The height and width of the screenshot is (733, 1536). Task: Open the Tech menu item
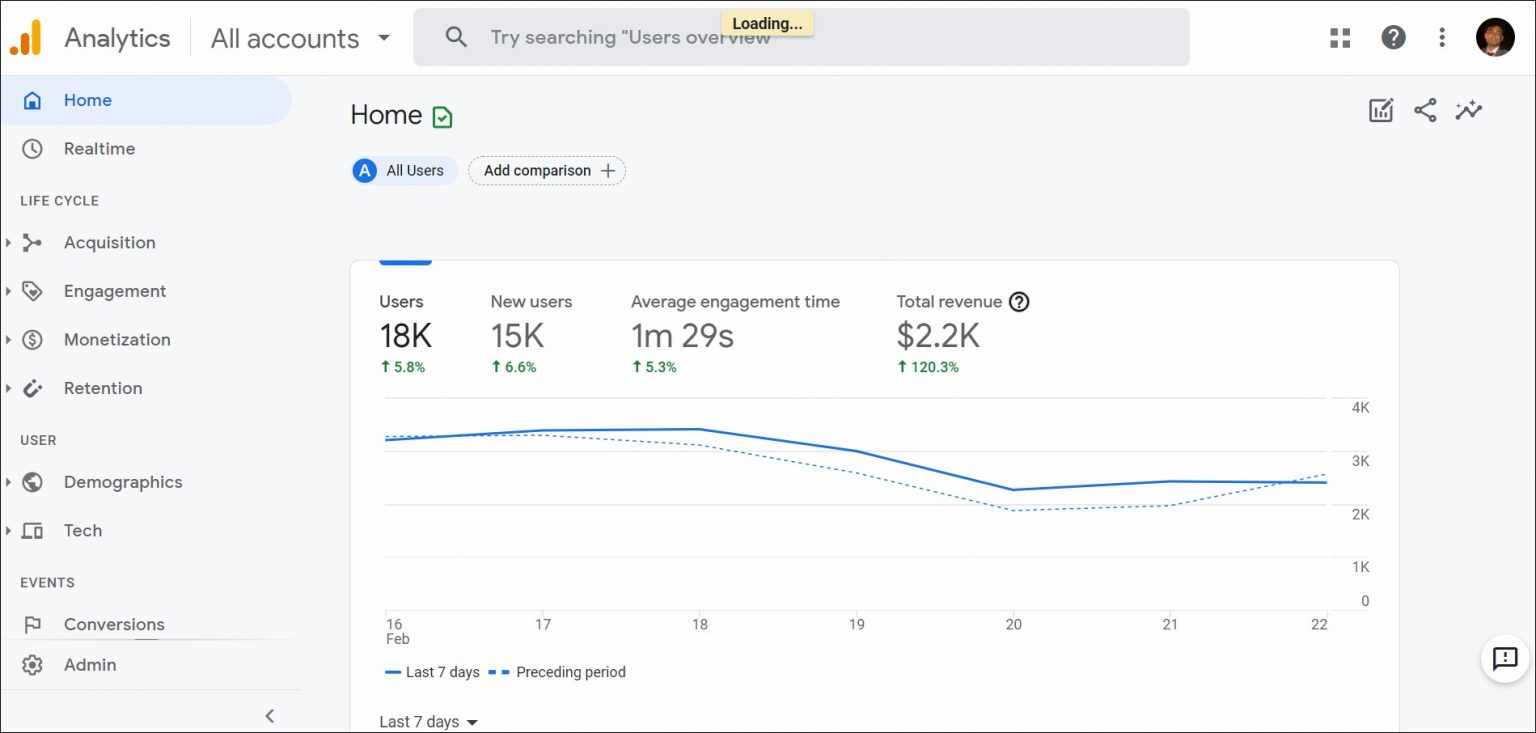pos(82,530)
